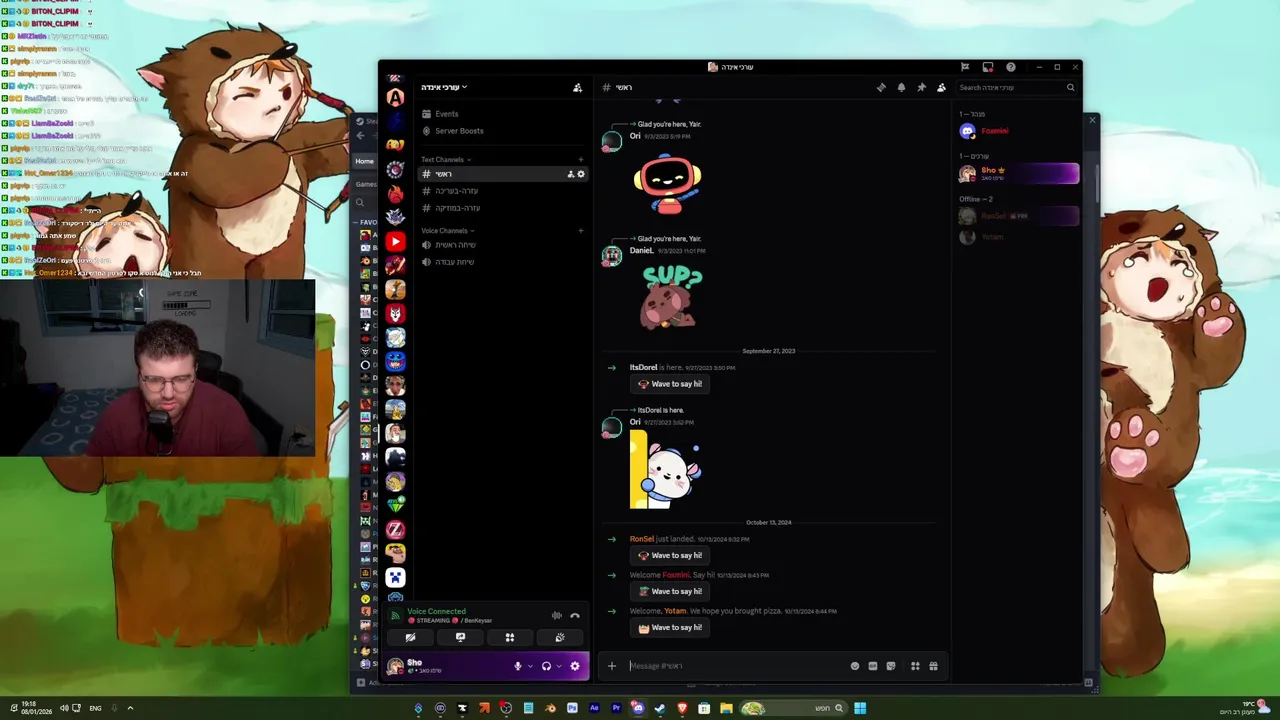Open the SUP cookie sticker
Image resolution: width=1280 pixels, height=720 pixels.
coord(670,297)
